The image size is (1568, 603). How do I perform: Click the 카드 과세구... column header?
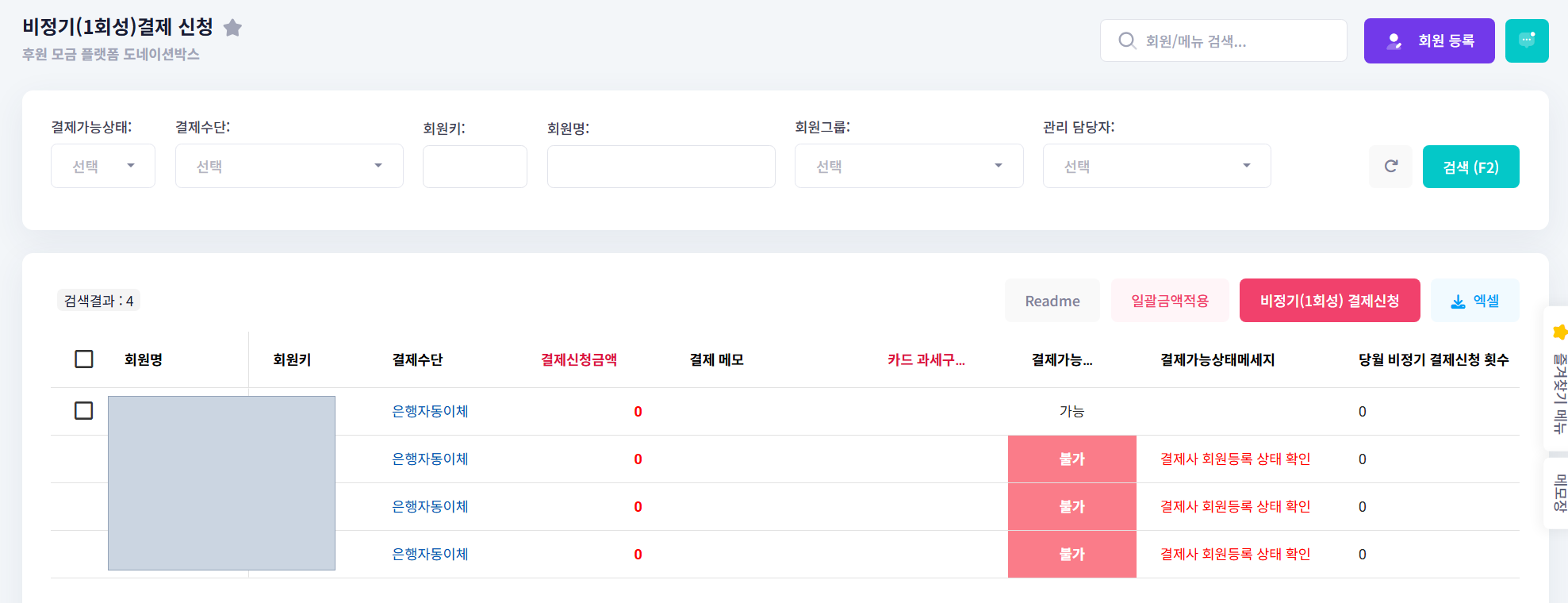[x=926, y=359]
